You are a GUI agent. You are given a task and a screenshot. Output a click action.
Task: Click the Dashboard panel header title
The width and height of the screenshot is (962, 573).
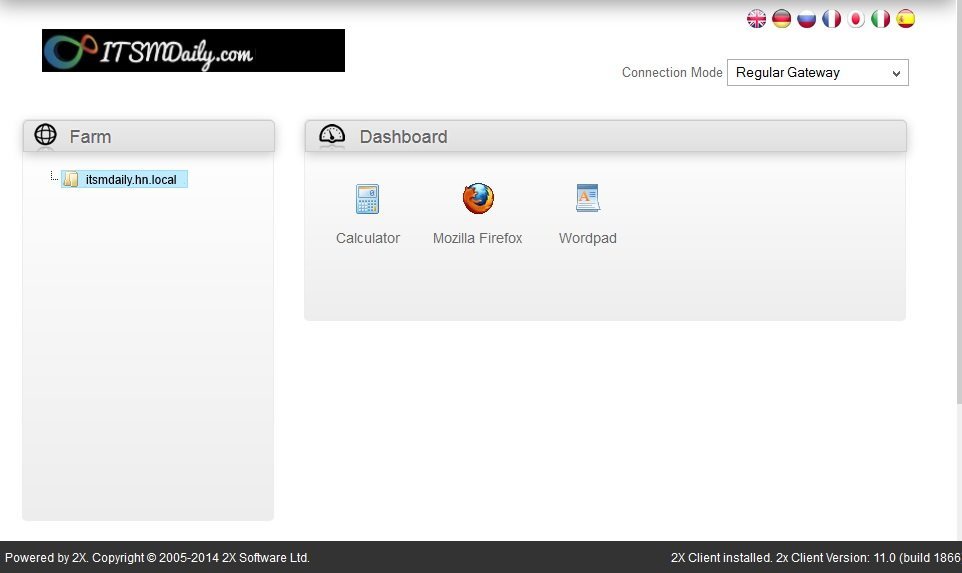click(x=403, y=137)
